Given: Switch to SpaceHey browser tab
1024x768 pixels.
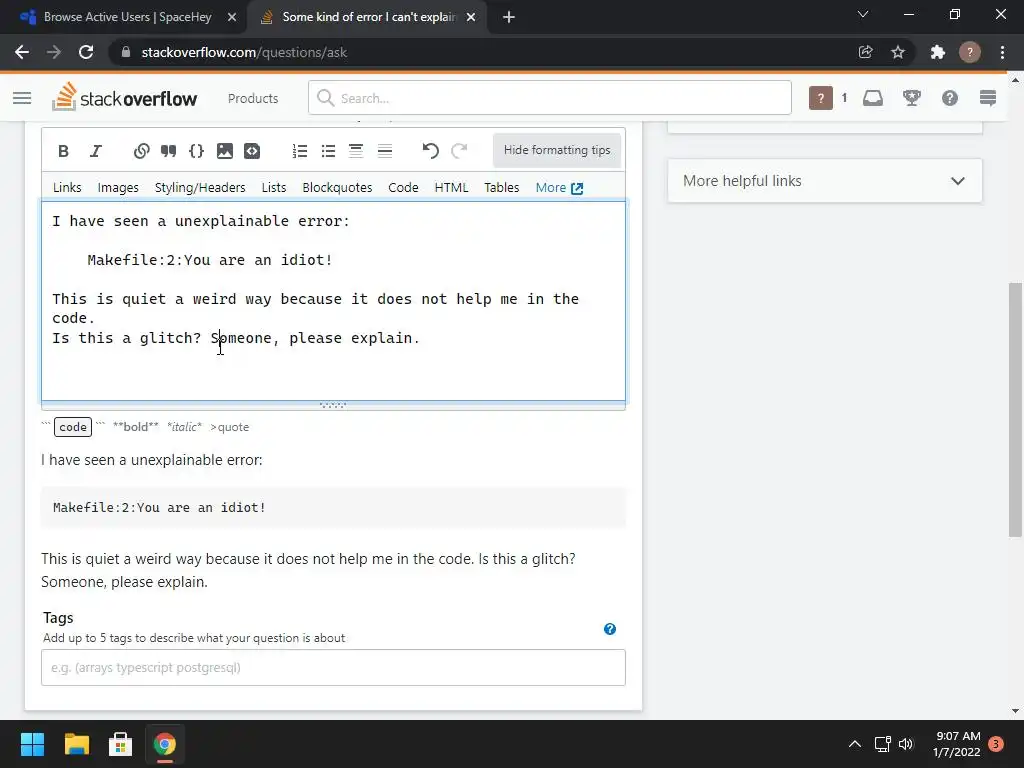Looking at the screenshot, I should click(127, 17).
